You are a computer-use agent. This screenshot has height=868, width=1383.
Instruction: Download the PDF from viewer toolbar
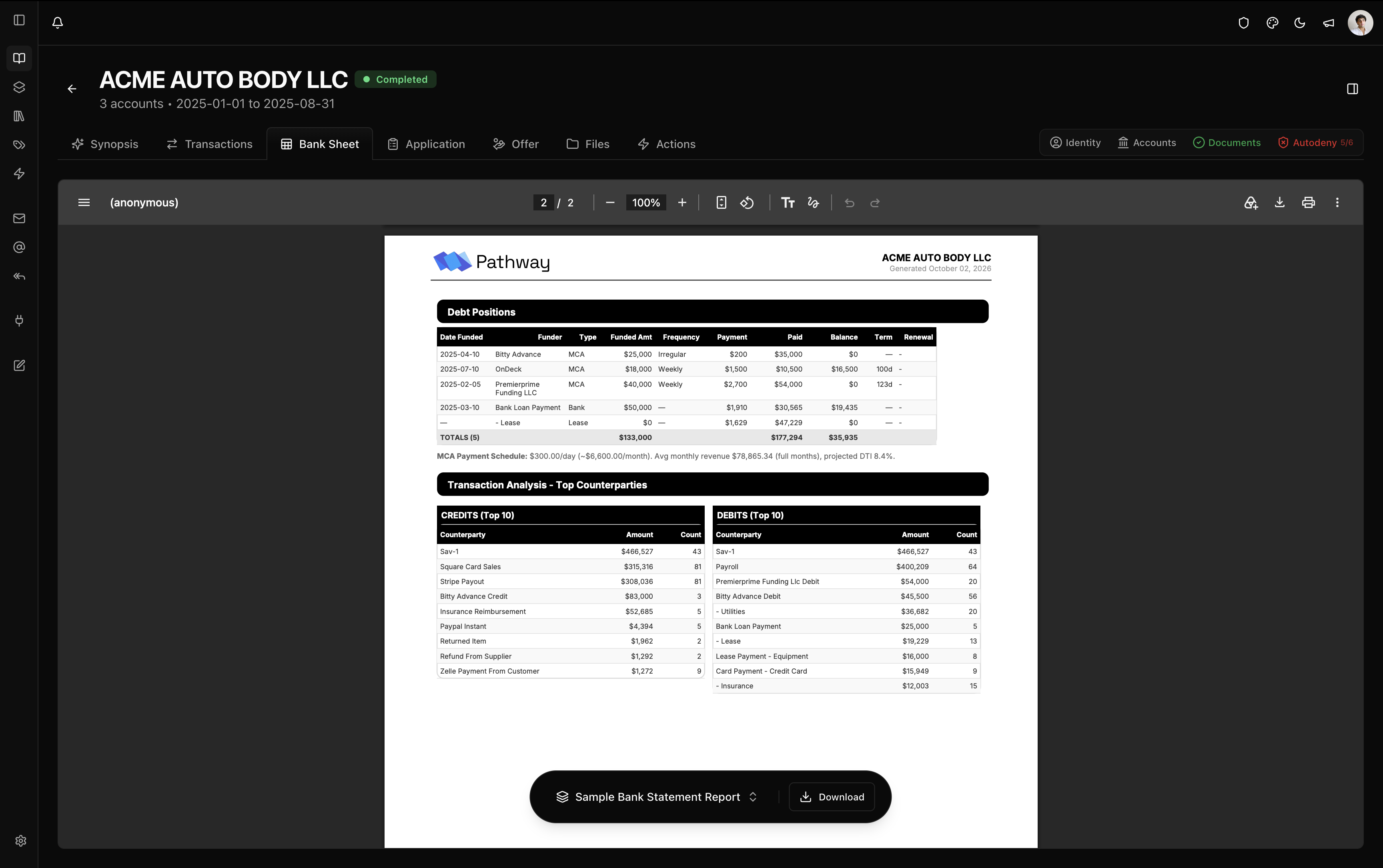[1280, 203]
